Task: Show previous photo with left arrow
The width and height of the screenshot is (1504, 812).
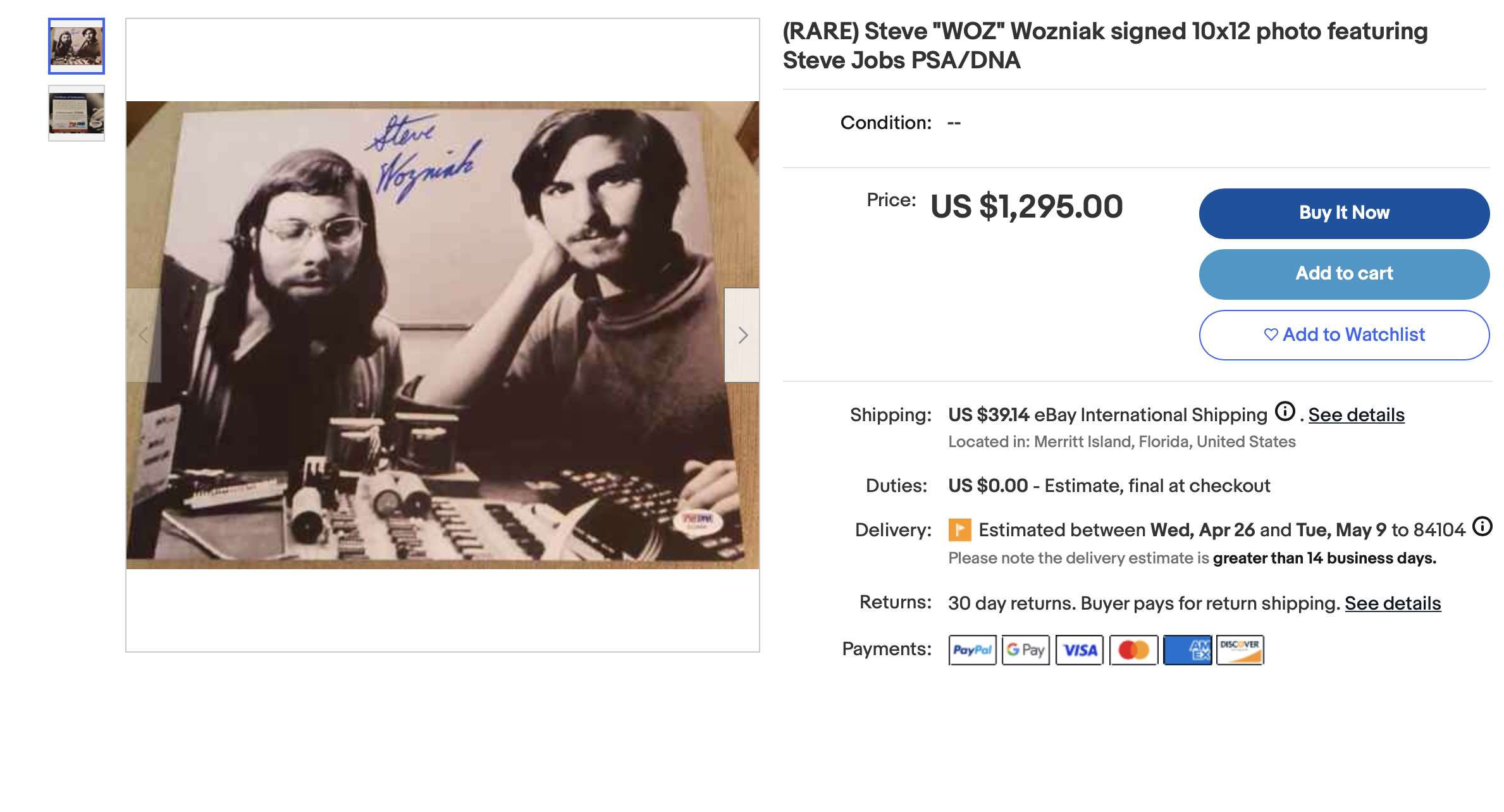Action: (144, 335)
